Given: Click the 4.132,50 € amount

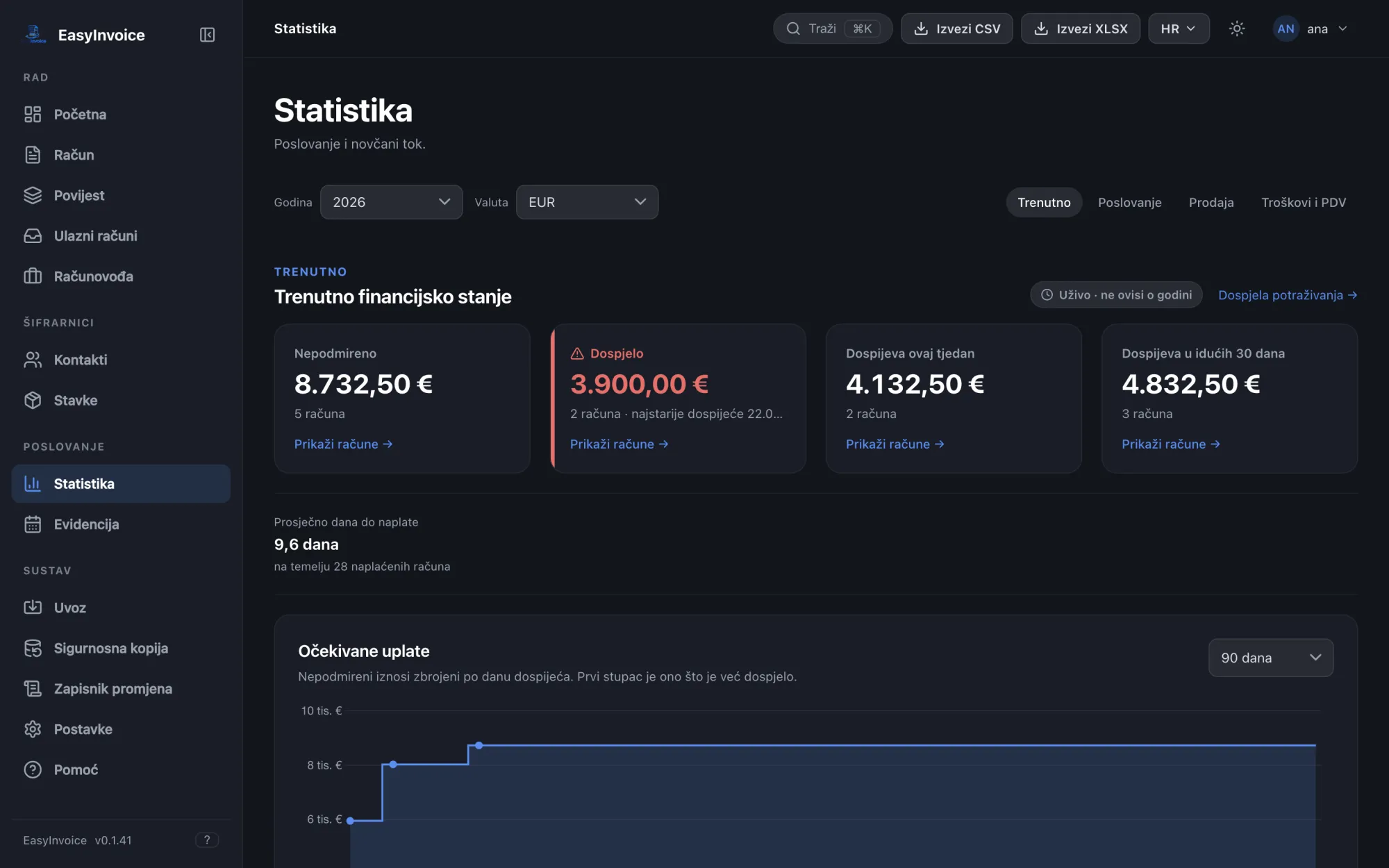Looking at the screenshot, I should [915, 384].
